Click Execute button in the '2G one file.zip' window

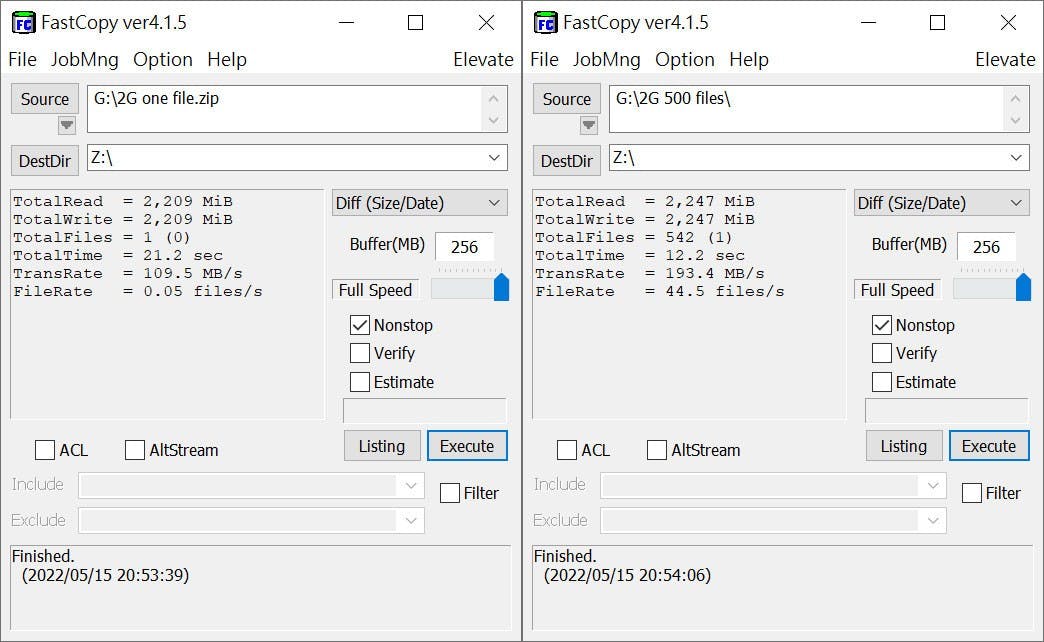point(467,446)
